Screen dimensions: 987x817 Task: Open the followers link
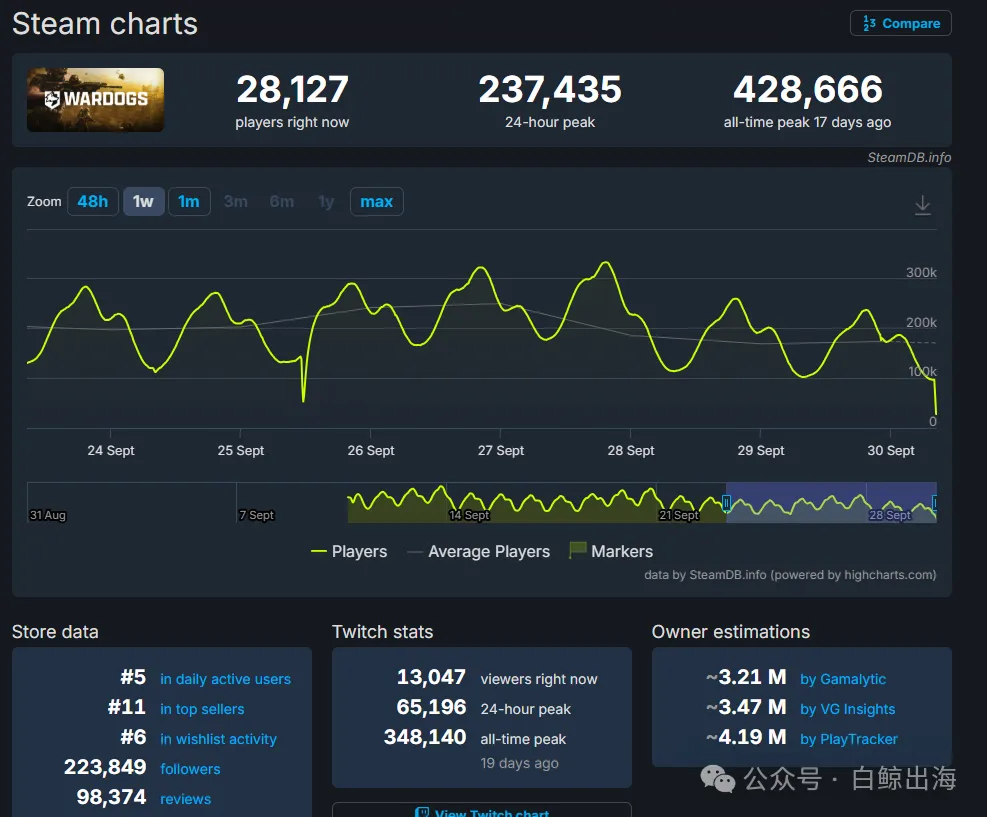tap(190, 769)
